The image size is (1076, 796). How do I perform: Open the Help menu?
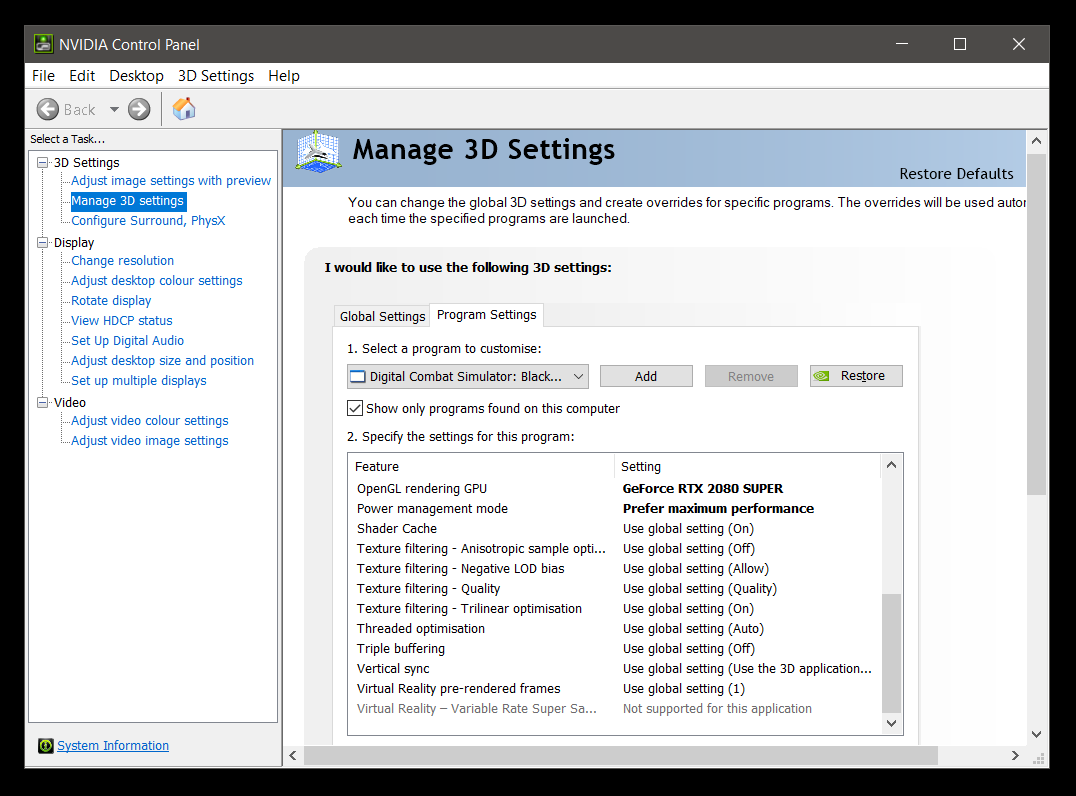click(283, 75)
